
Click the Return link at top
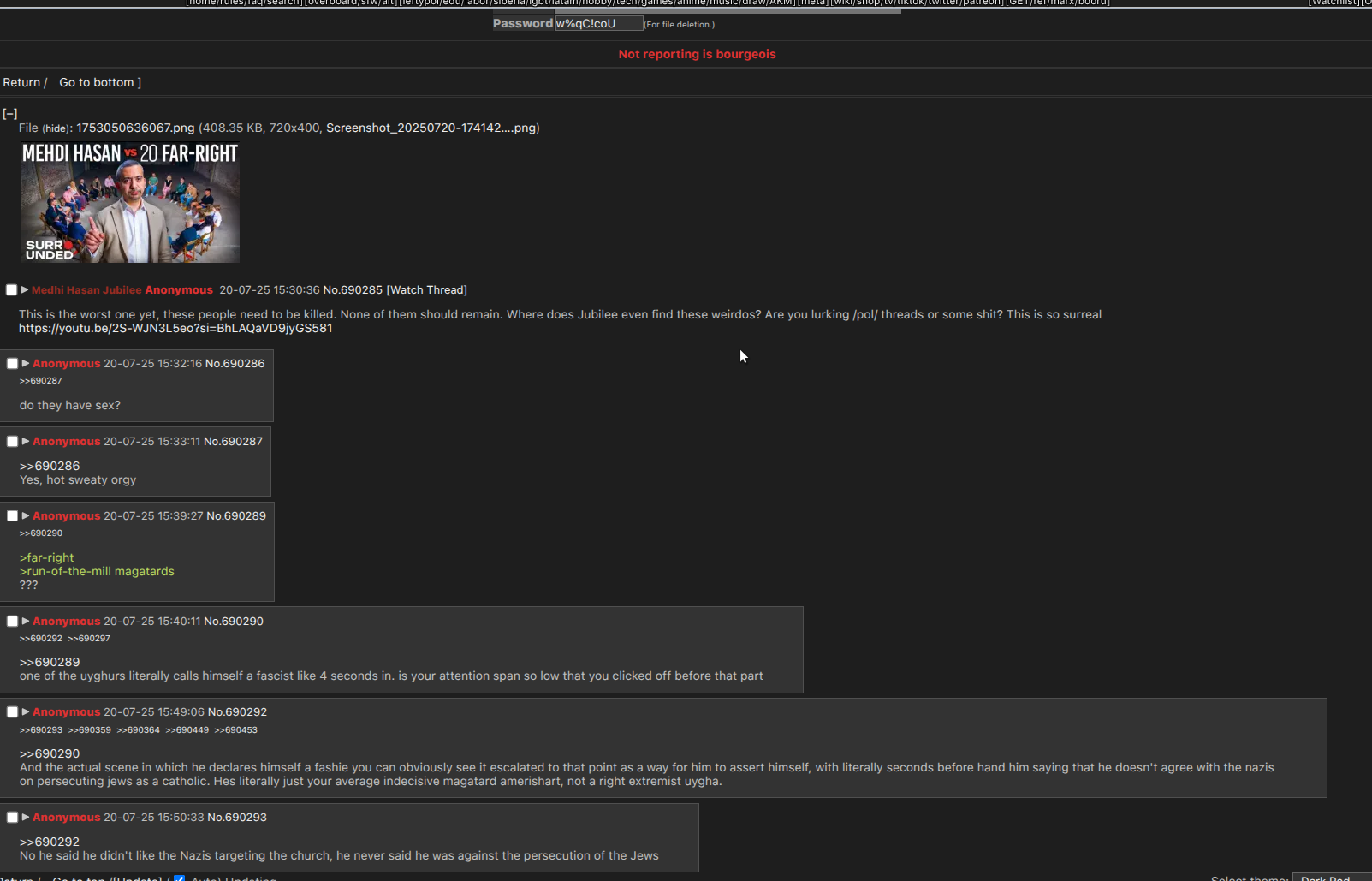[x=21, y=82]
